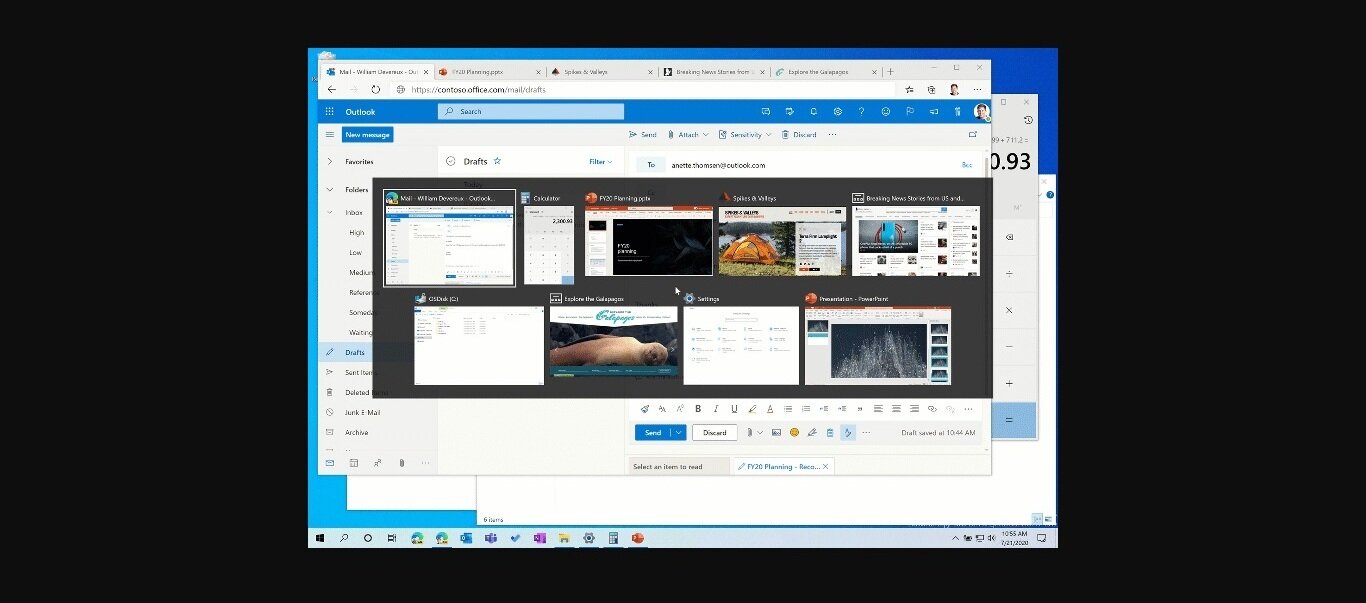Click the Outlook search box
The width and height of the screenshot is (1366, 603).
(531, 112)
